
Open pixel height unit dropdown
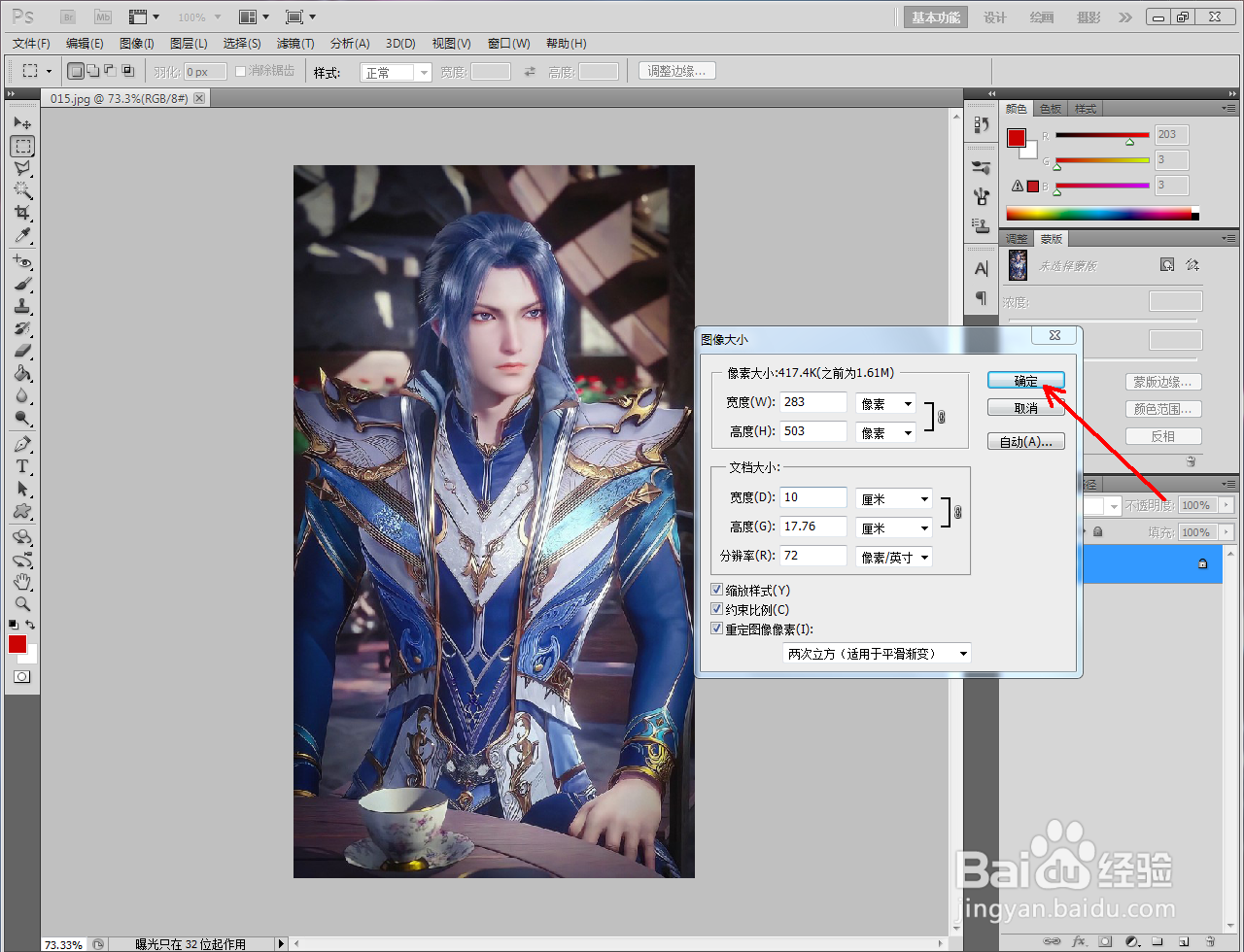pos(885,432)
